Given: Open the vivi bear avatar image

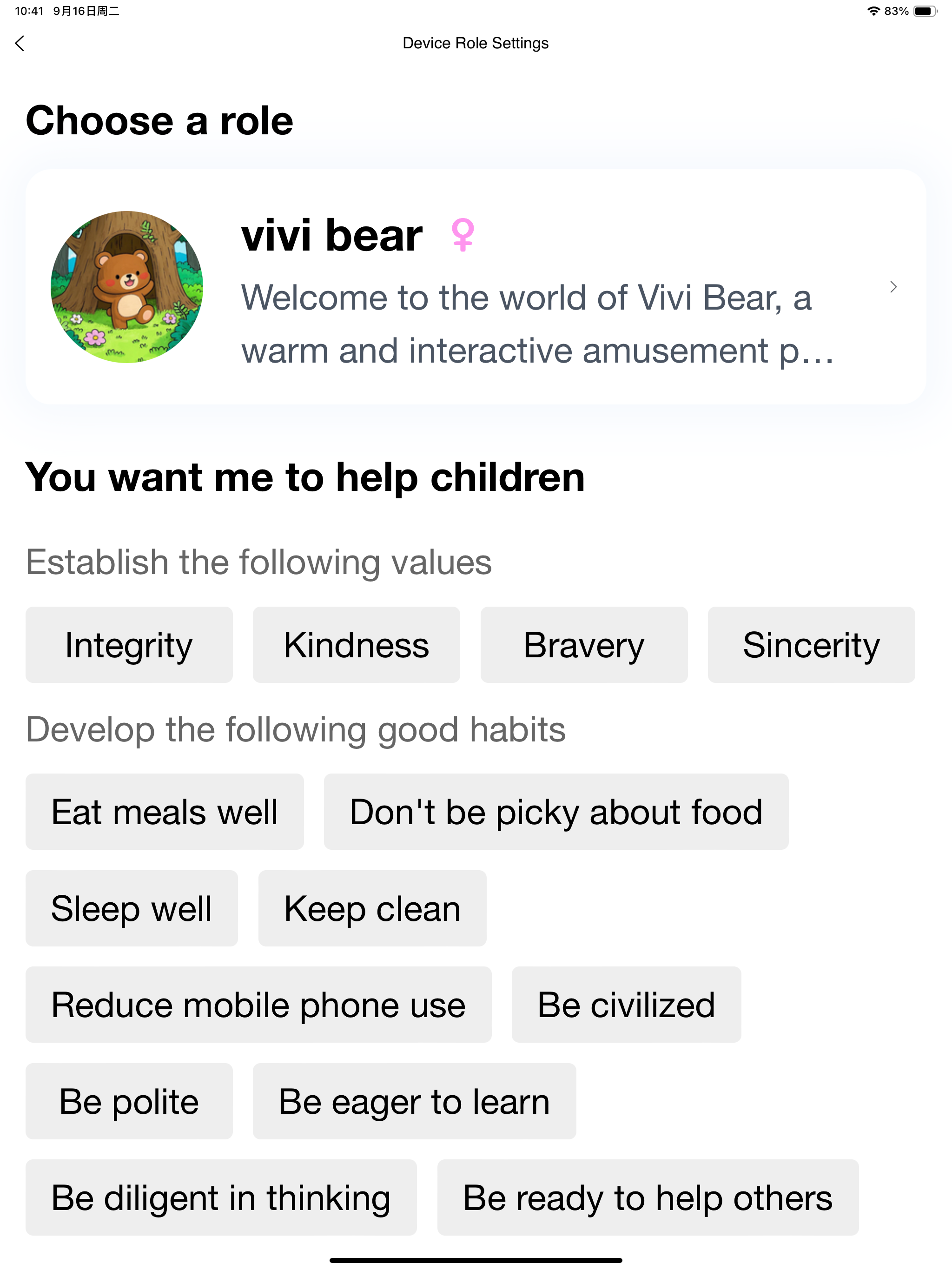Looking at the screenshot, I should tap(127, 286).
